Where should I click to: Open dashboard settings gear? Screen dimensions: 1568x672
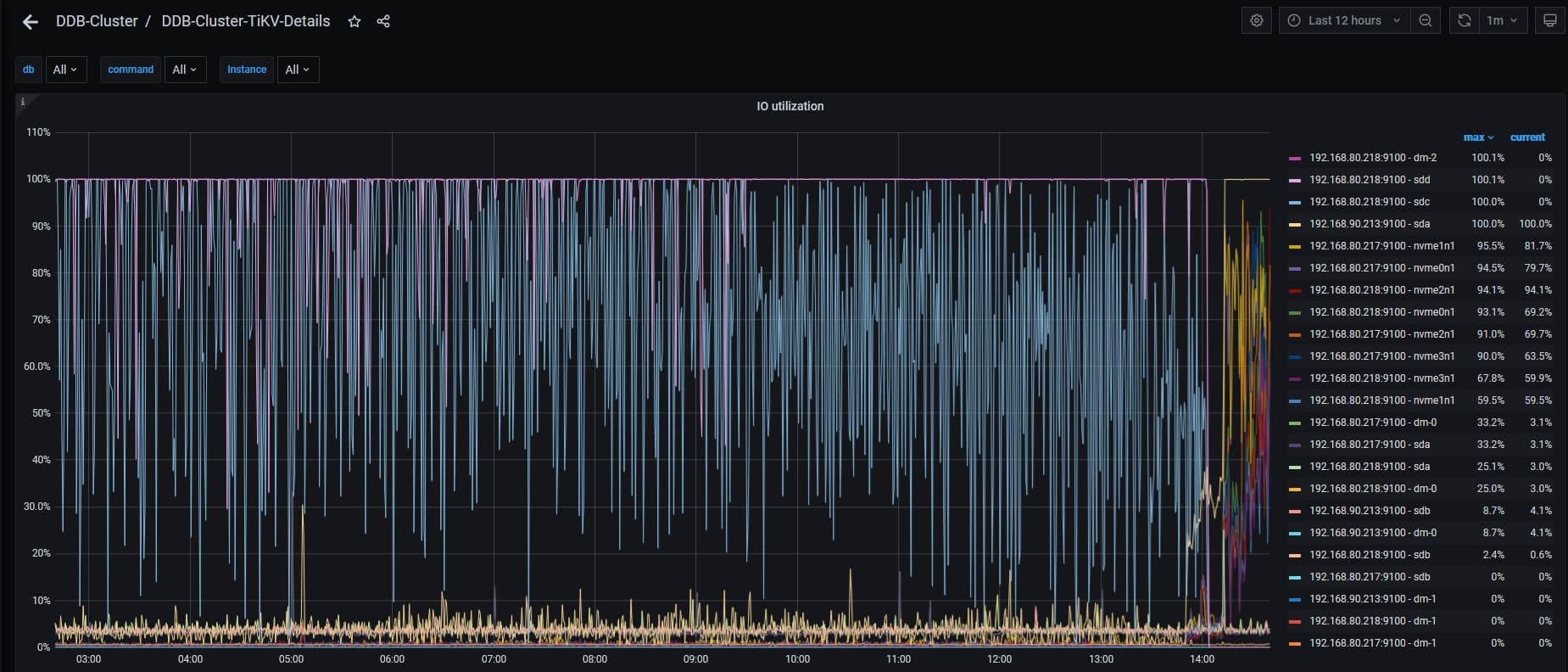coord(1257,20)
